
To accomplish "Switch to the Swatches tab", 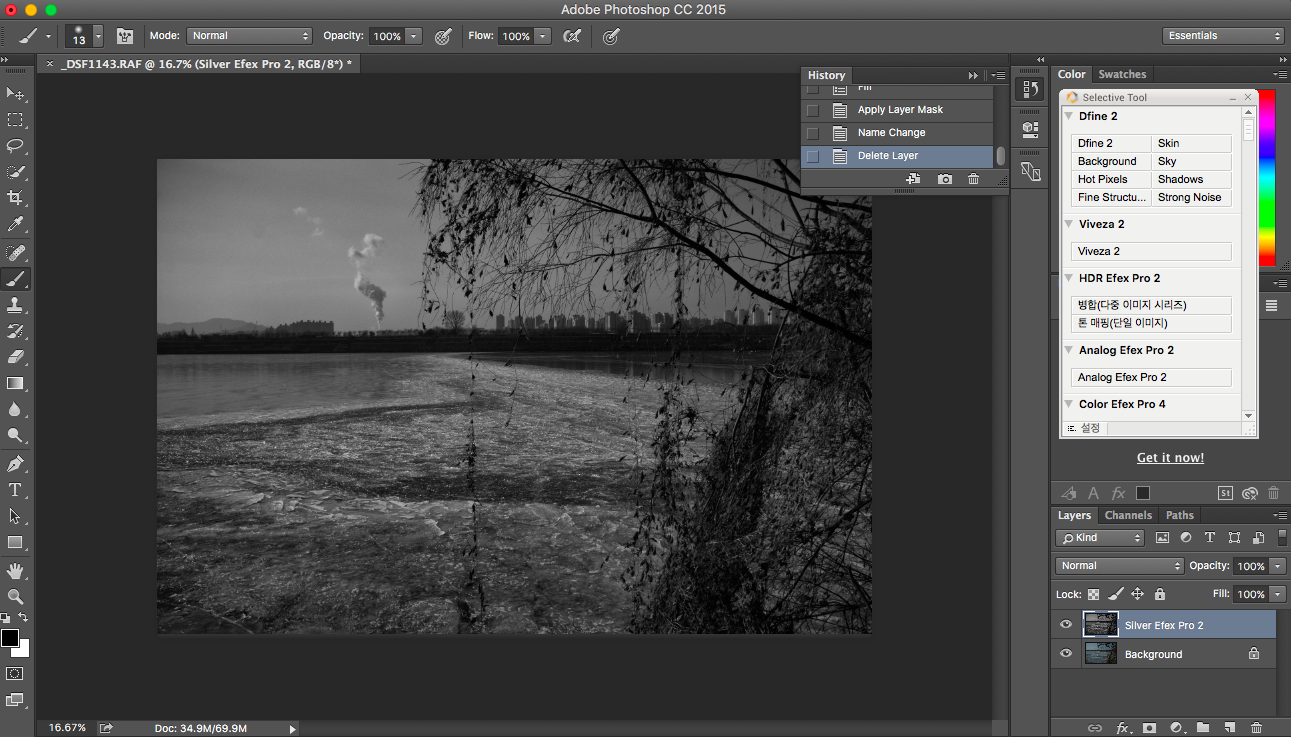I will 1122,74.
